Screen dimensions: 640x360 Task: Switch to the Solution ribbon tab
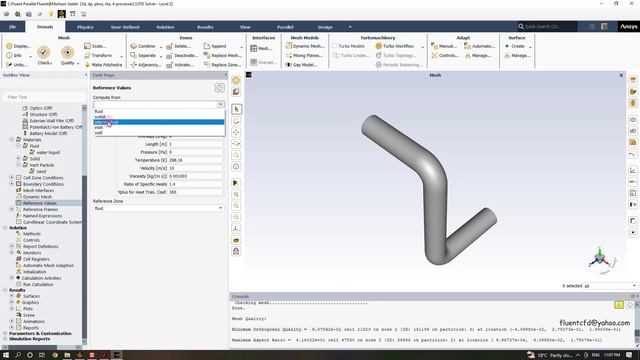pyautogui.click(x=165, y=27)
